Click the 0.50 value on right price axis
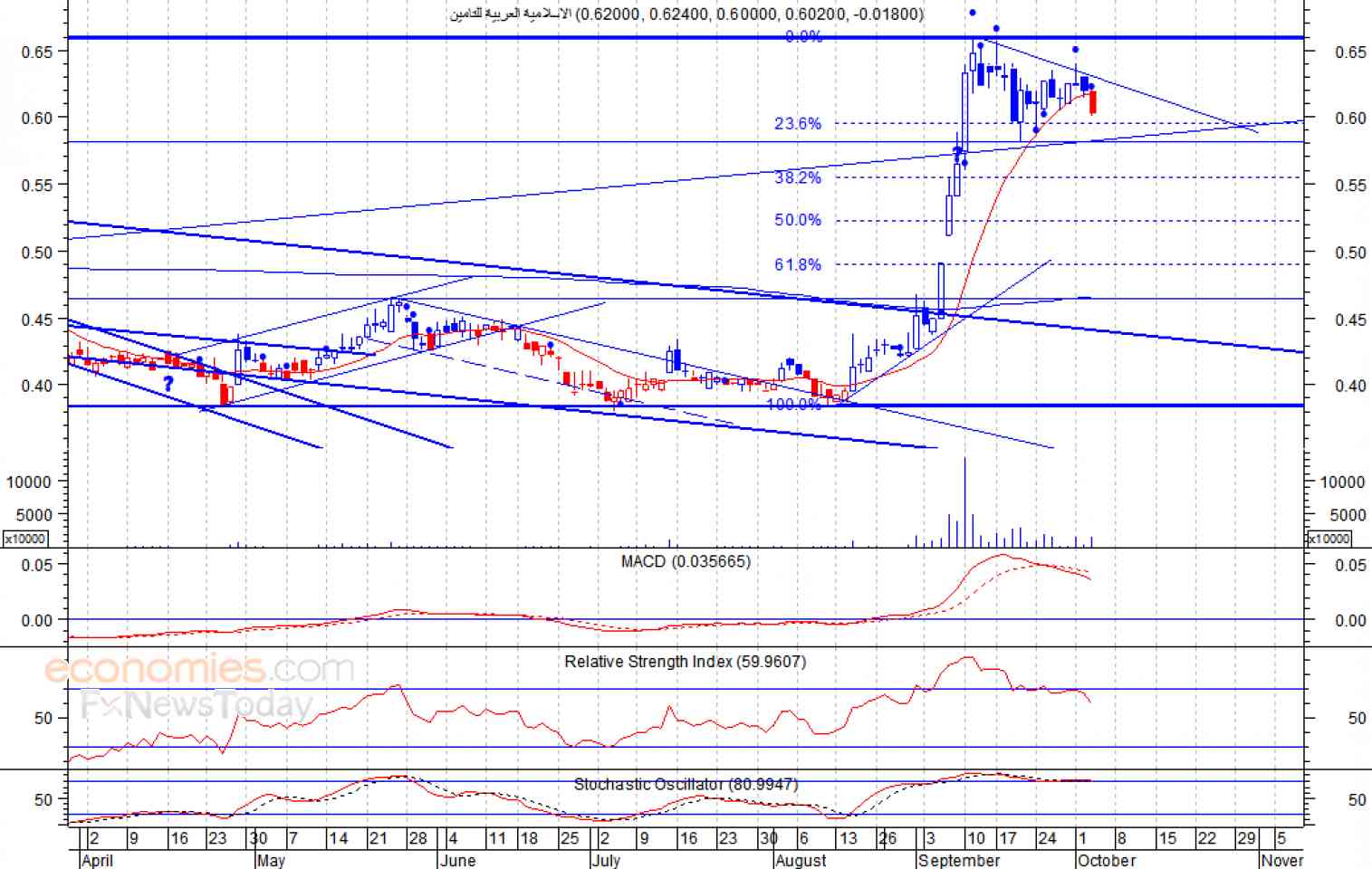Viewport: 1372px width, 869px height. 1350,253
